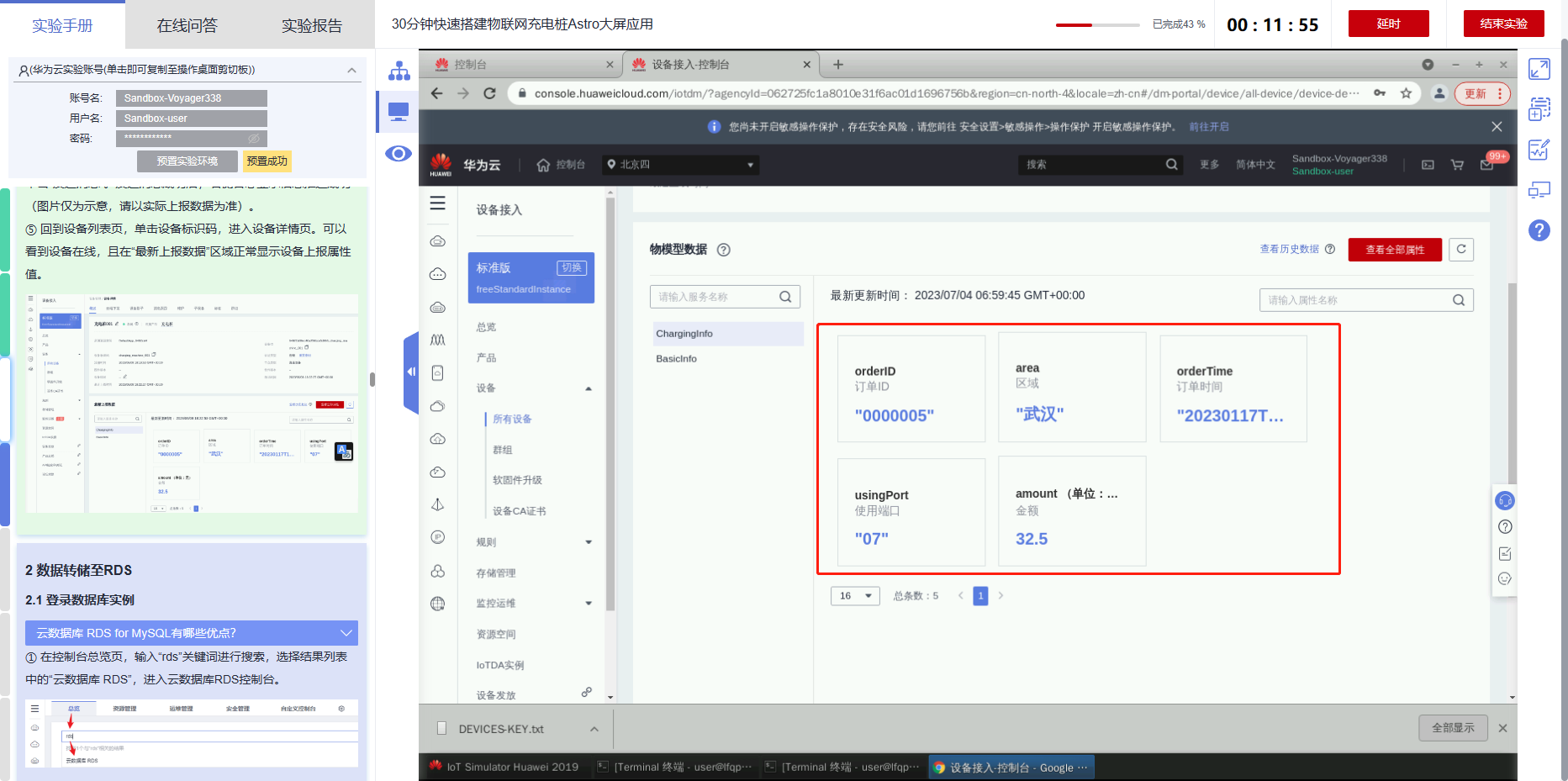Click the property name search icon
1568x781 pixels.
[1459, 300]
